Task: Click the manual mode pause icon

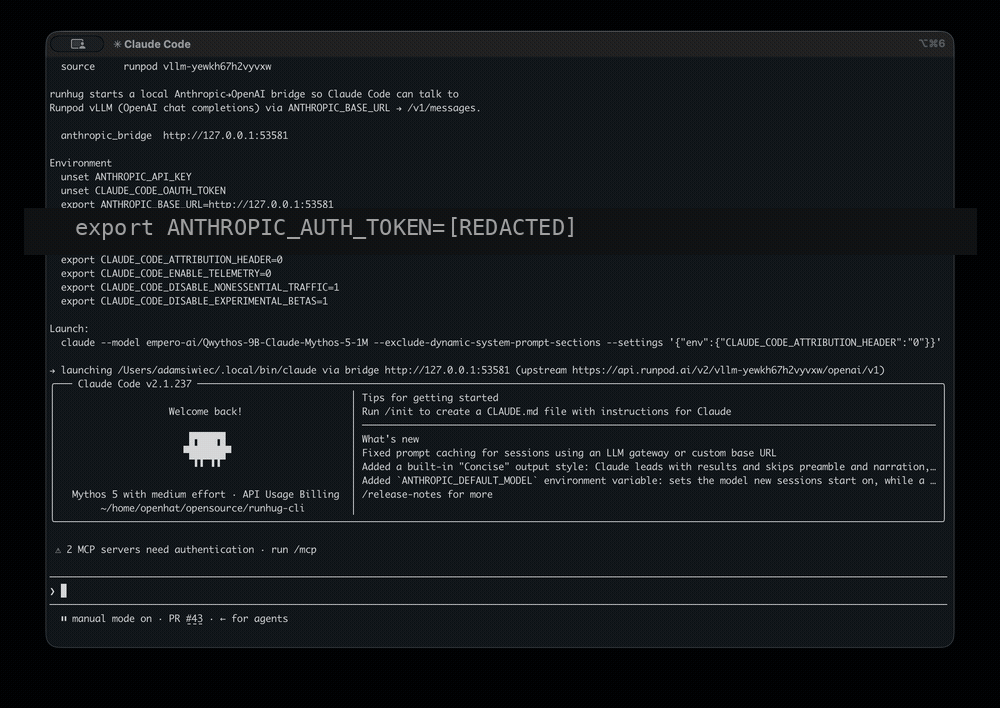Action: 64,619
